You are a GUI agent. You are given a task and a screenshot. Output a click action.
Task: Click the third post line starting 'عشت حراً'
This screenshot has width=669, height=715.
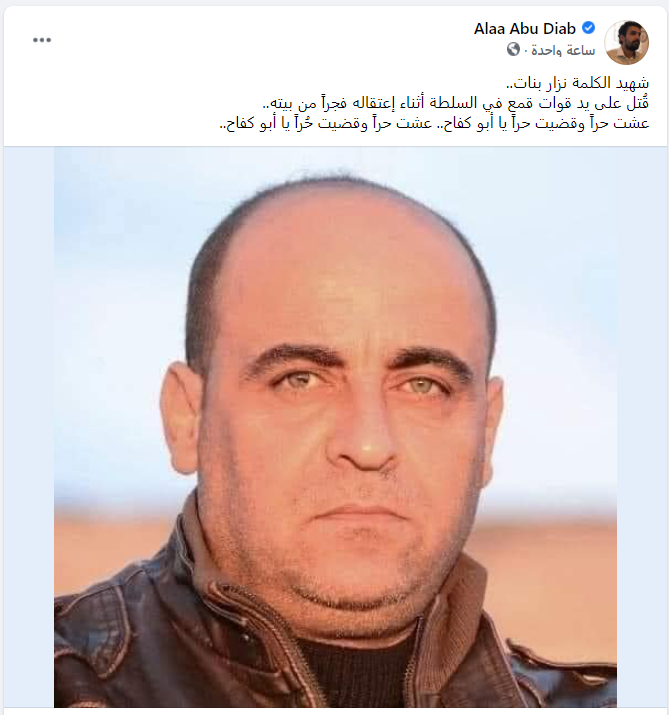tap(434, 123)
